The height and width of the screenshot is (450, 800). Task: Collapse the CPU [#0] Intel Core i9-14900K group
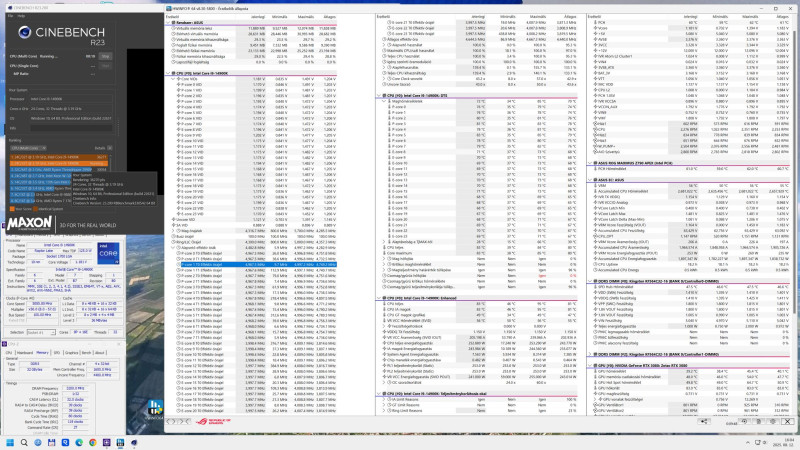tap(168, 73)
